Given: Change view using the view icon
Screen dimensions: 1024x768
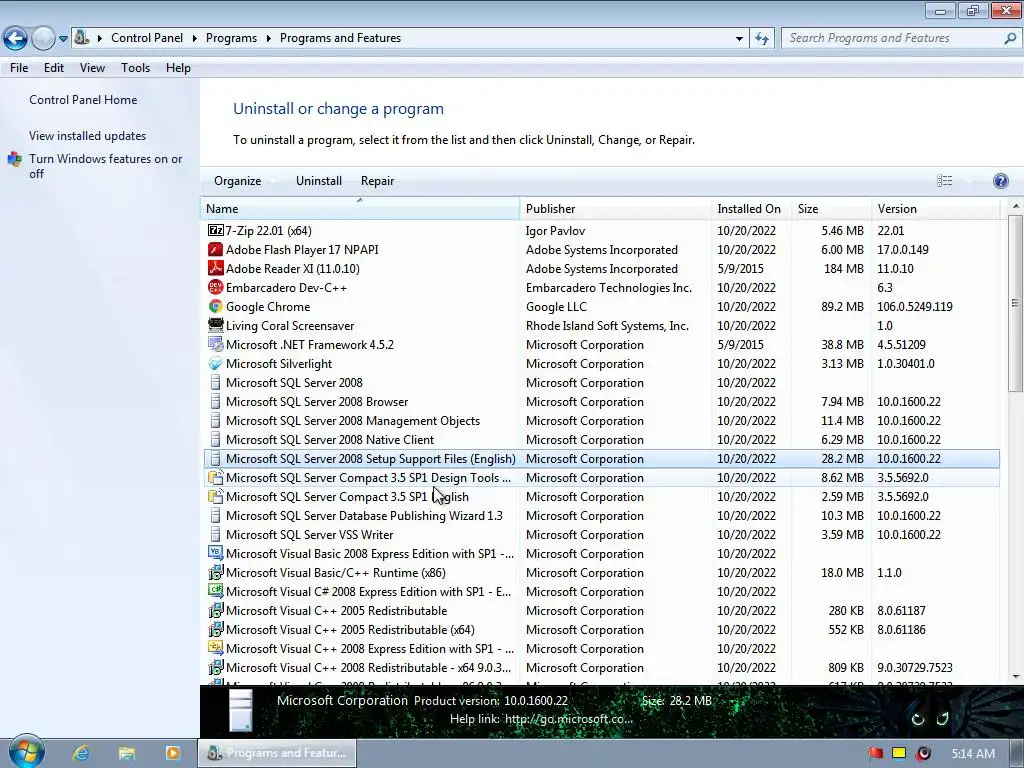Looking at the screenshot, I should [x=944, y=181].
